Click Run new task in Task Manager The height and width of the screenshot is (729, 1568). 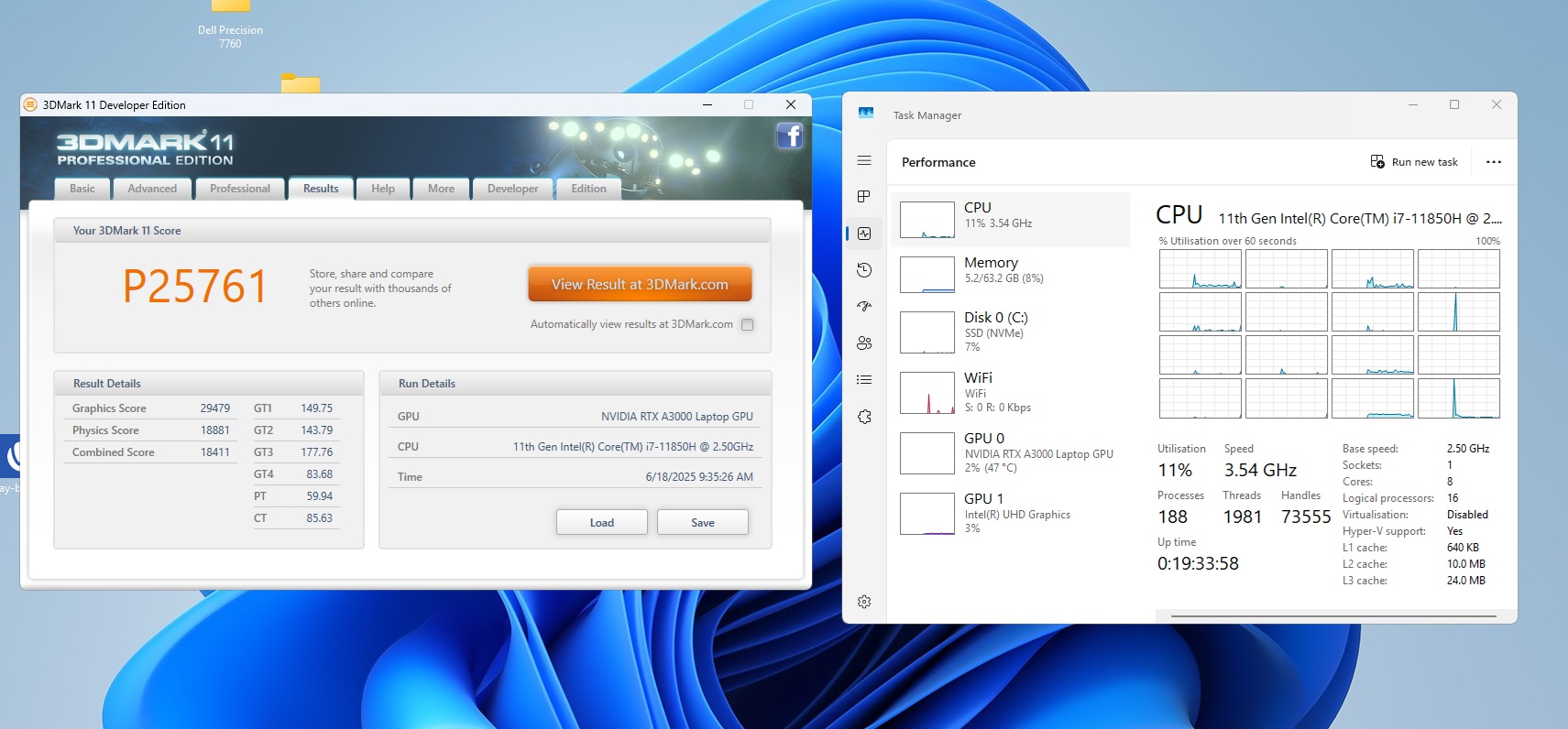[x=1414, y=162]
